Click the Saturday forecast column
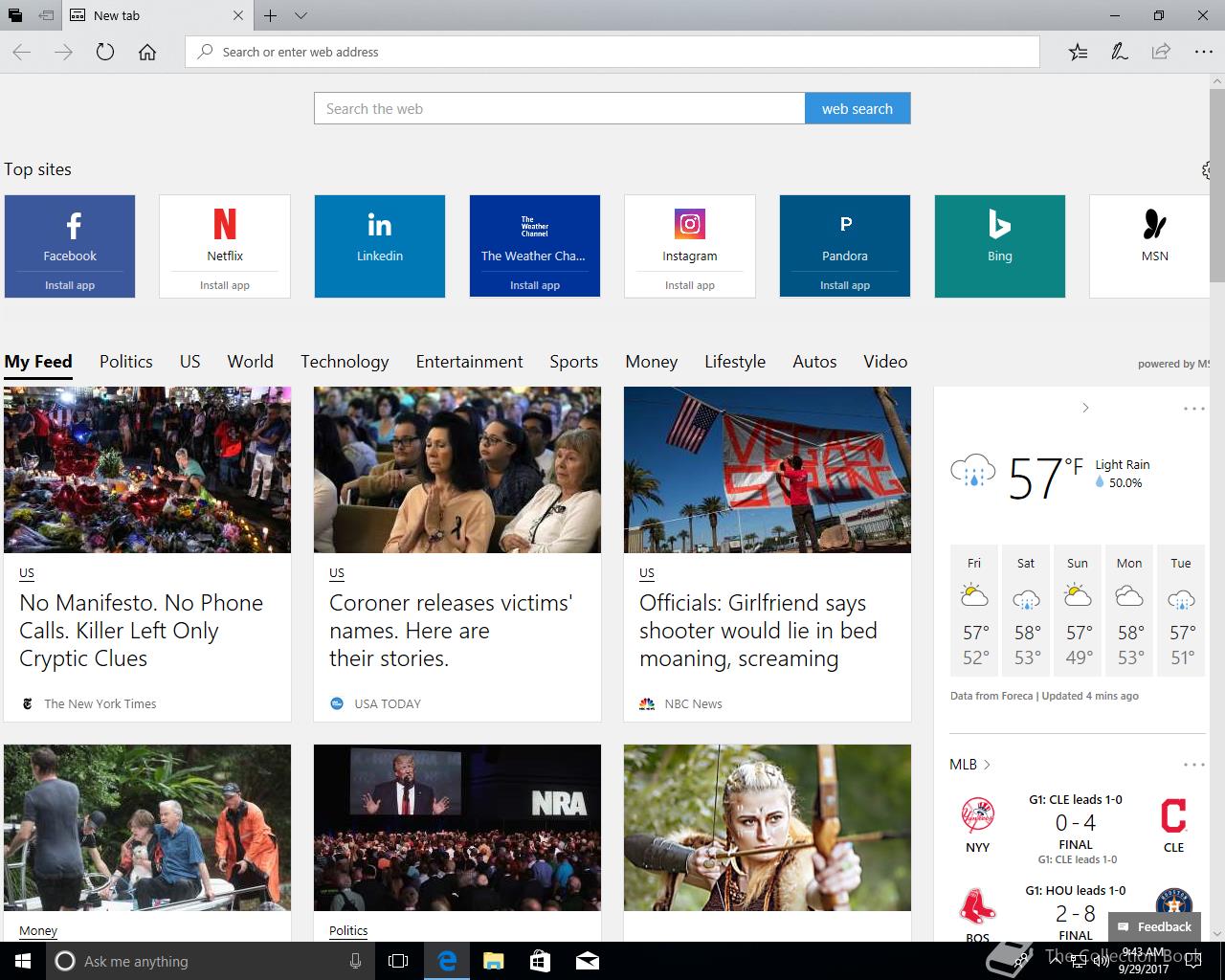This screenshot has width=1225, height=980. (x=1026, y=612)
